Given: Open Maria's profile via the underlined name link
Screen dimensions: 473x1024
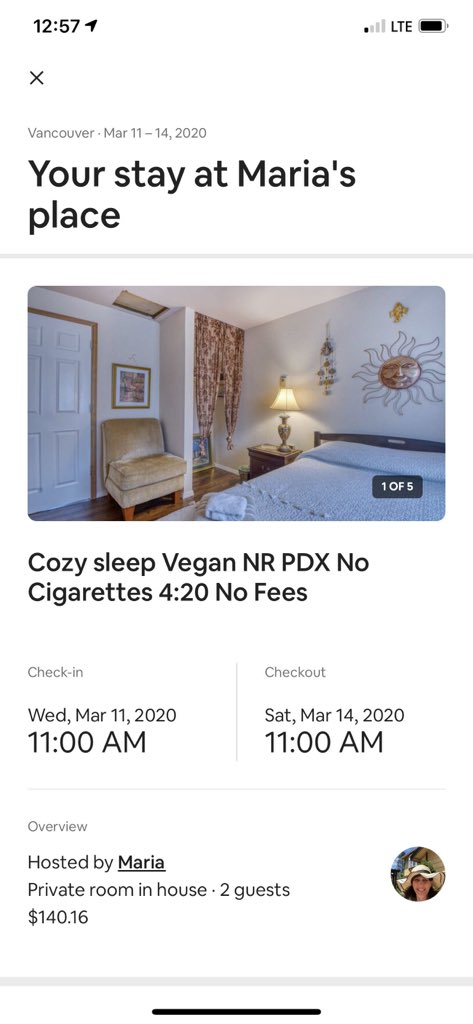Looking at the screenshot, I should tap(141, 863).
